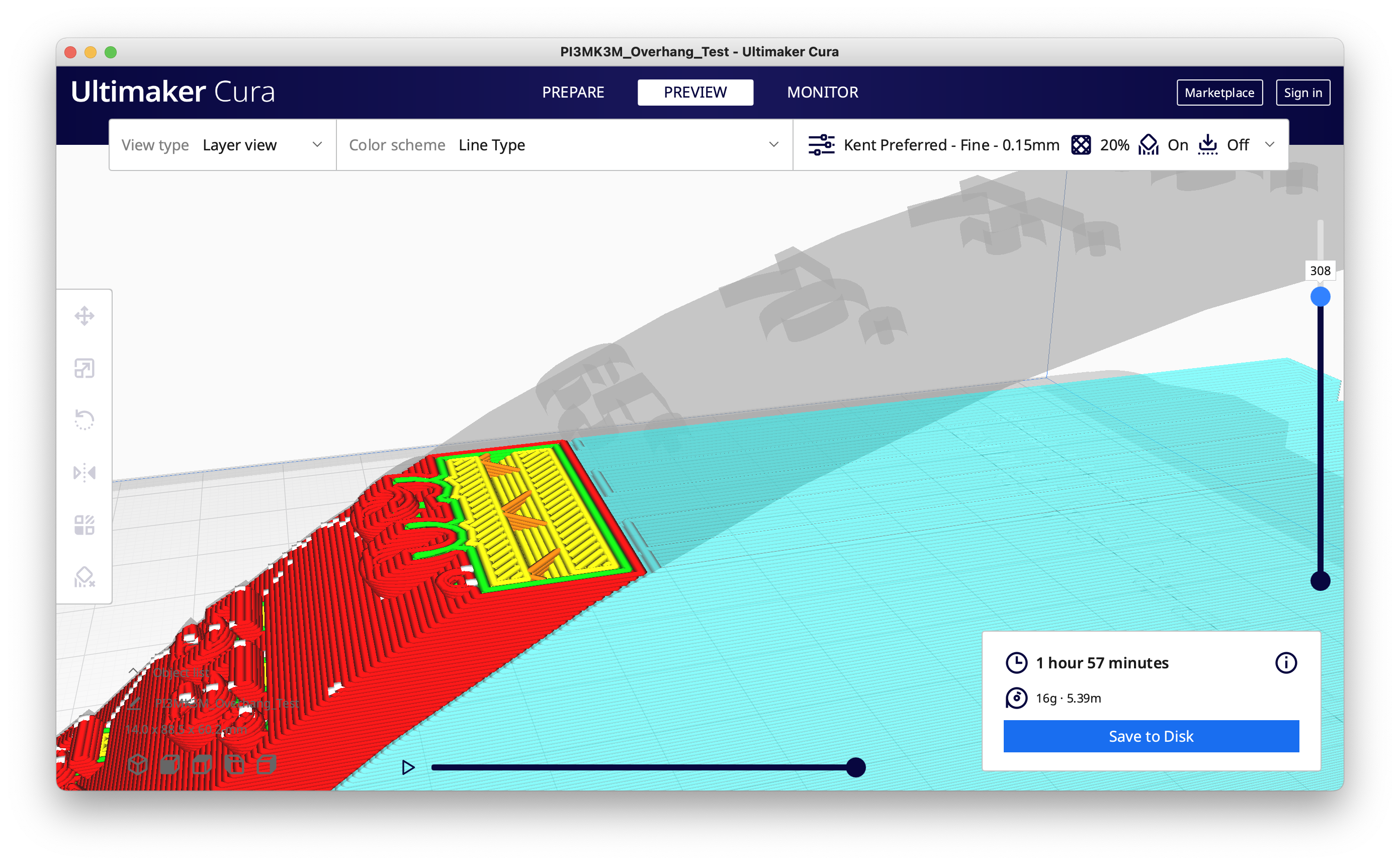Switch to top camera view cube
This screenshot has height=865, width=1400.
[202, 764]
